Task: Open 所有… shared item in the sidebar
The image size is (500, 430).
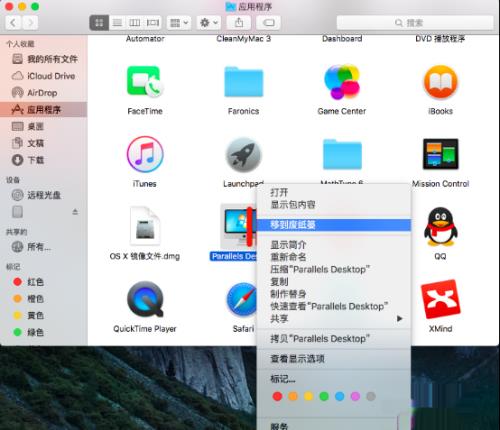Action: tap(44, 247)
